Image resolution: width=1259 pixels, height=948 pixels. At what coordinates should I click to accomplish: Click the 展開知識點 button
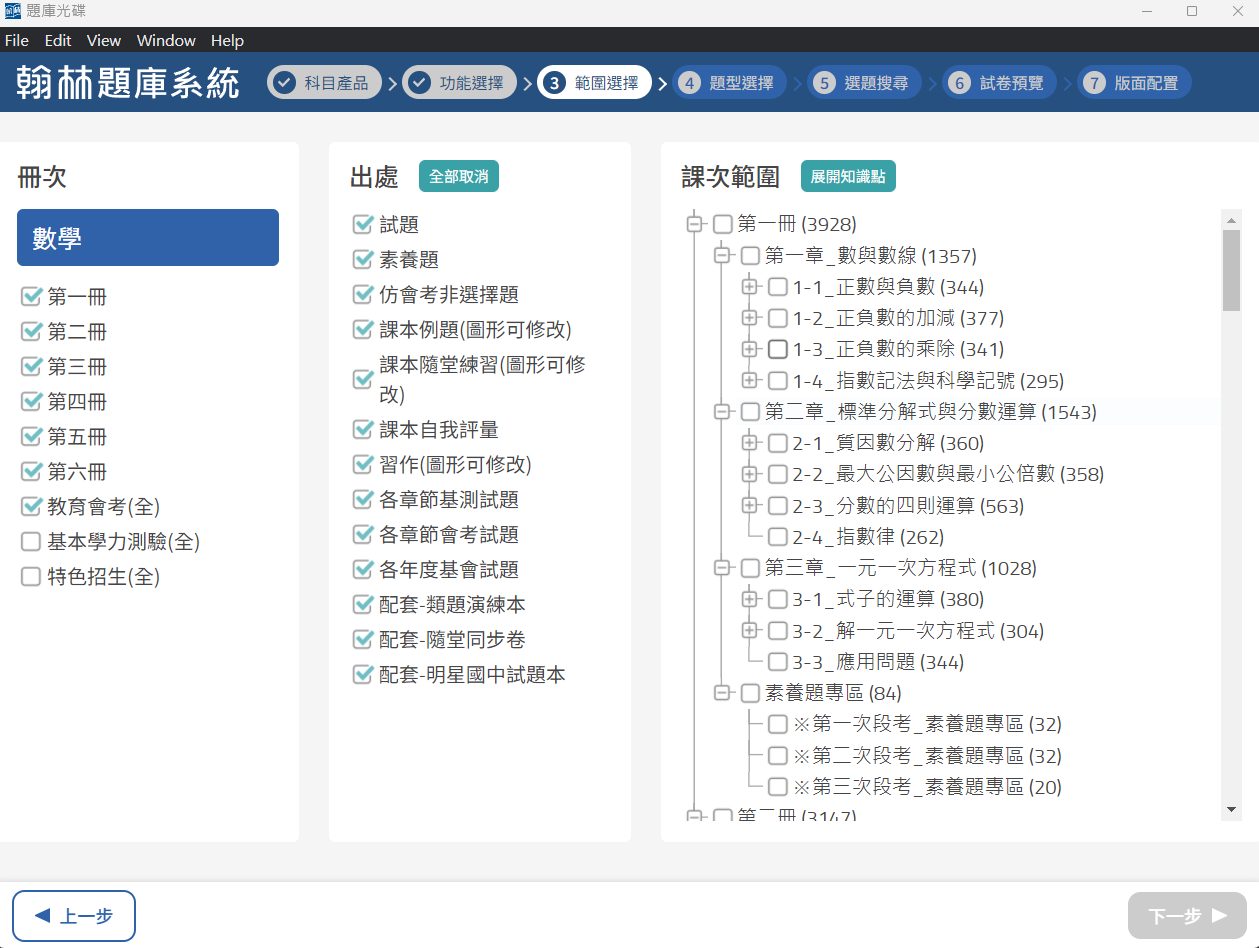point(848,176)
